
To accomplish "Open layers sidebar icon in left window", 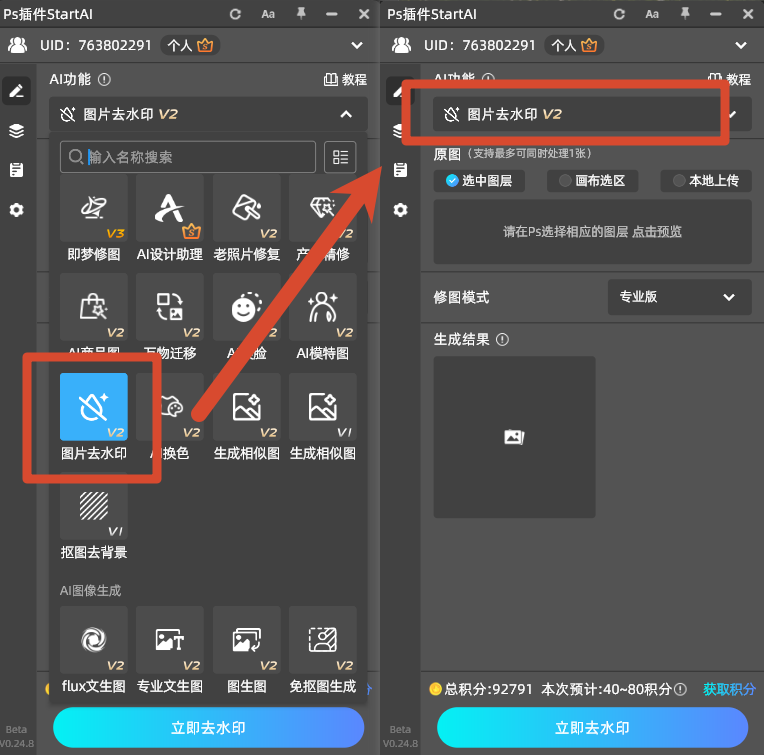I will click(x=17, y=131).
